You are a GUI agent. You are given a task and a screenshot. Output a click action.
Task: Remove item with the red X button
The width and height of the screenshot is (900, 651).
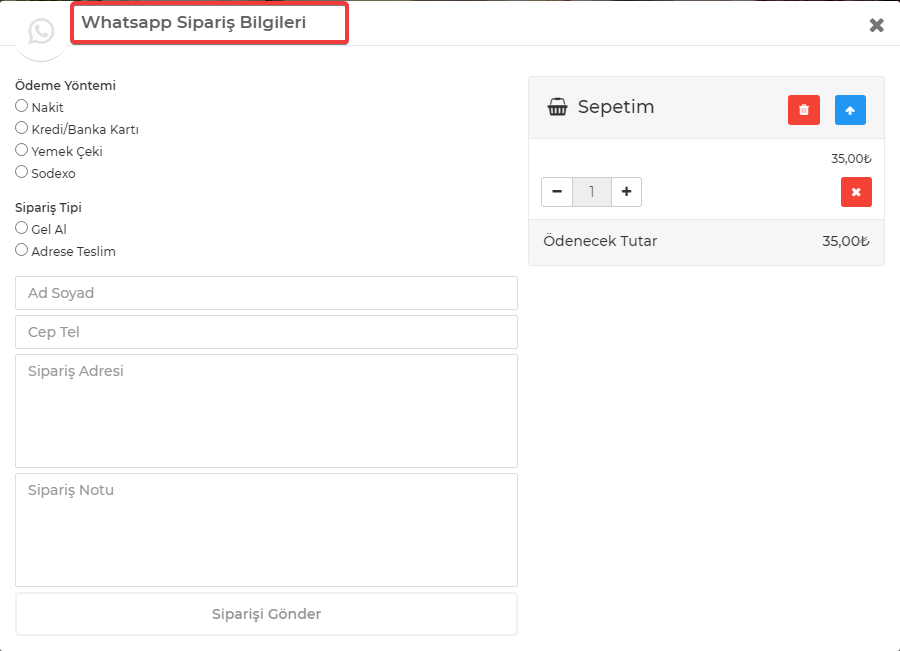pyautogui.click(x=856, y=192)
